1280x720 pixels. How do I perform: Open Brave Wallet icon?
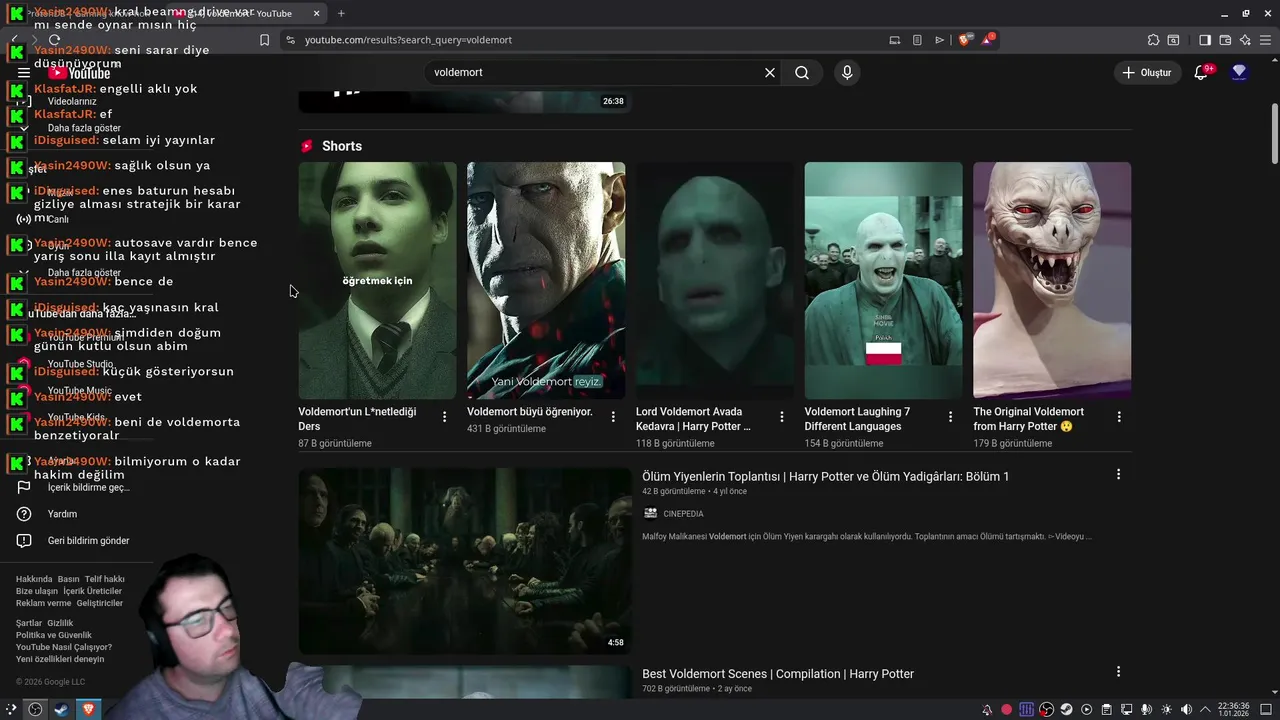1225,40
